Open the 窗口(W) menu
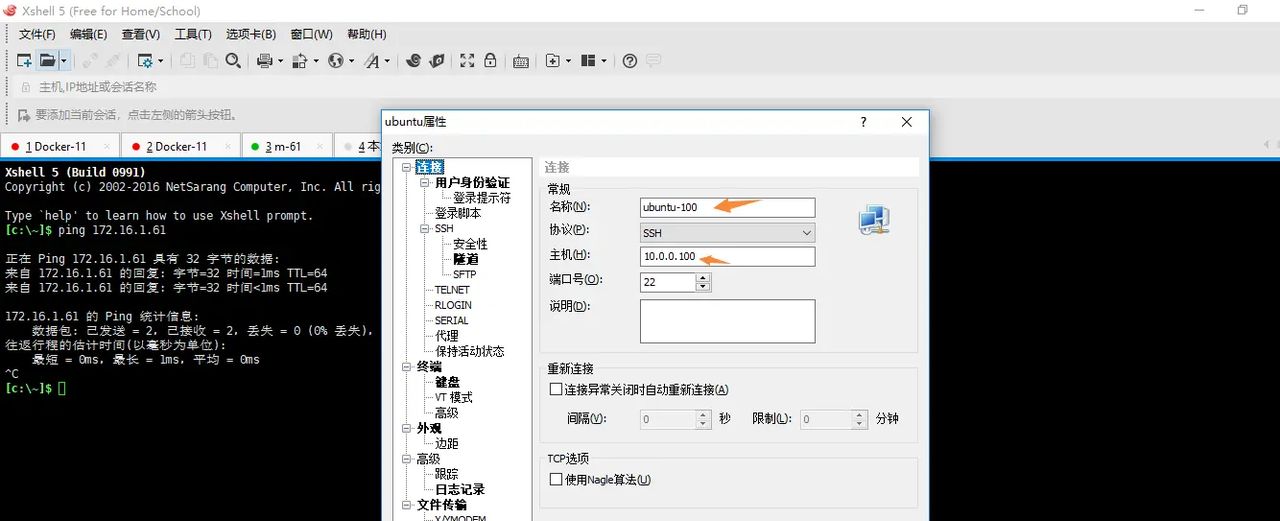The image size is (1280, 521). pyautogui.click(x=312, y=35)
